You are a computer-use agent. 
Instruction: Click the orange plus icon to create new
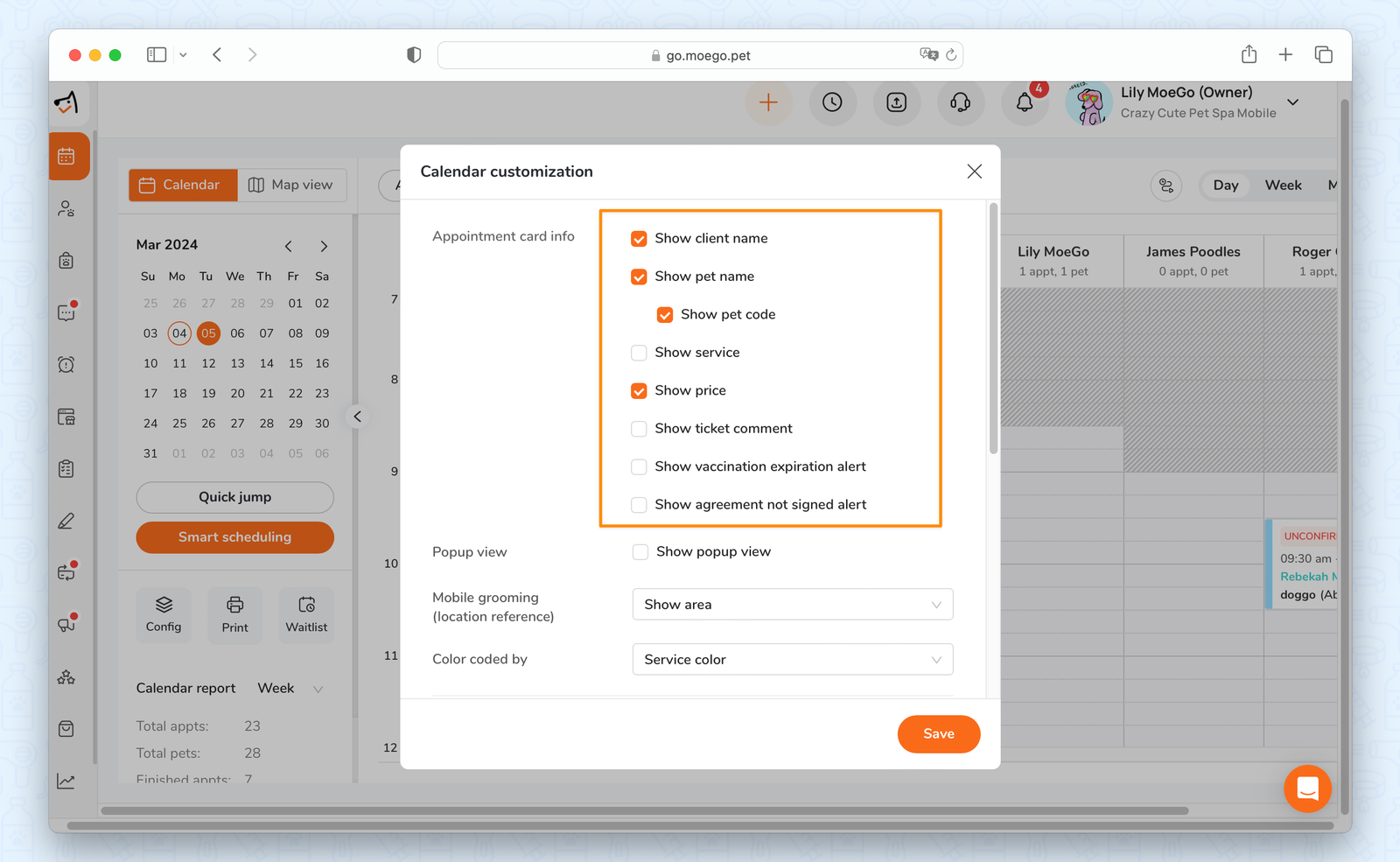pos(768,102)
